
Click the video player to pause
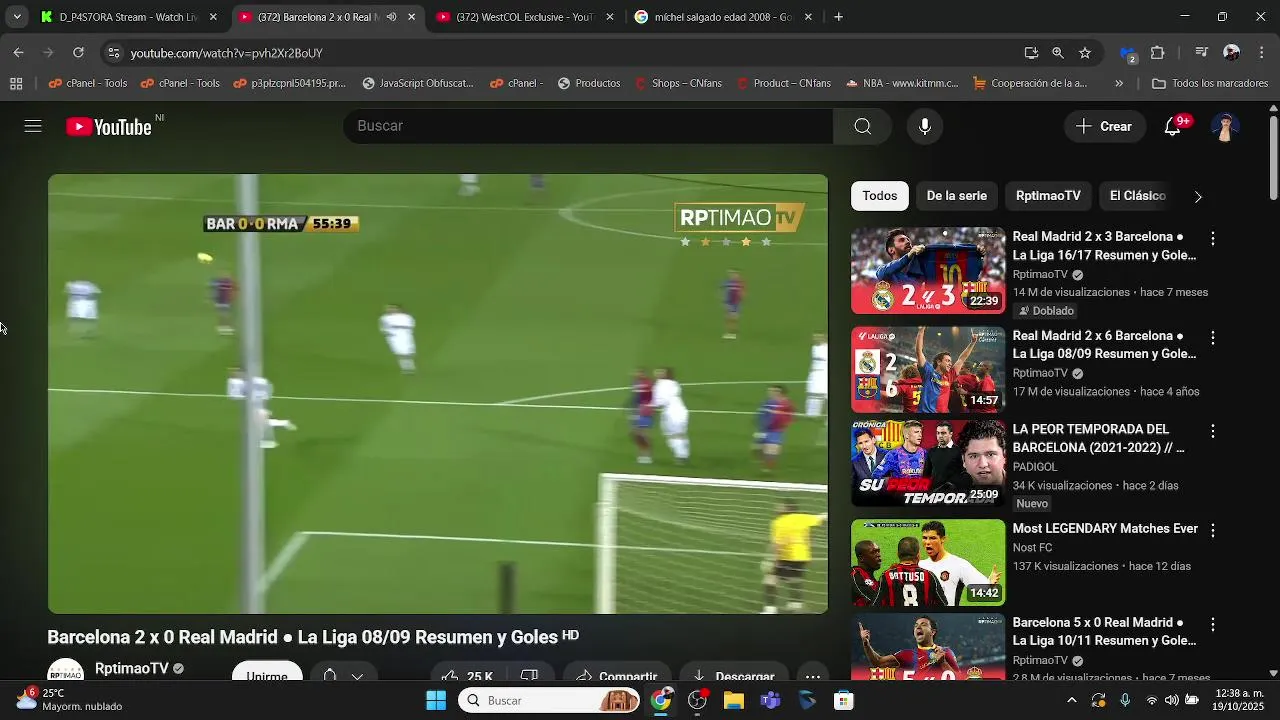tap(438, 394)
